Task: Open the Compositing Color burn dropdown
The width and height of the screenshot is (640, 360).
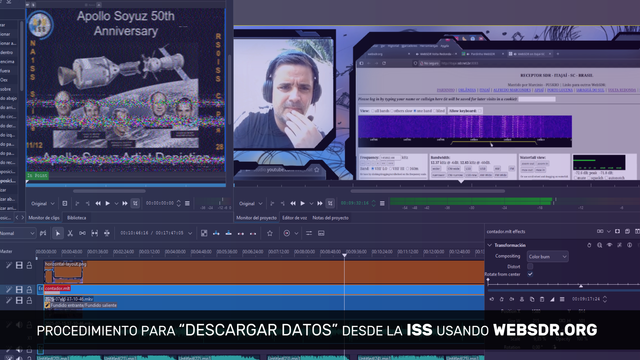Action: 547,257
